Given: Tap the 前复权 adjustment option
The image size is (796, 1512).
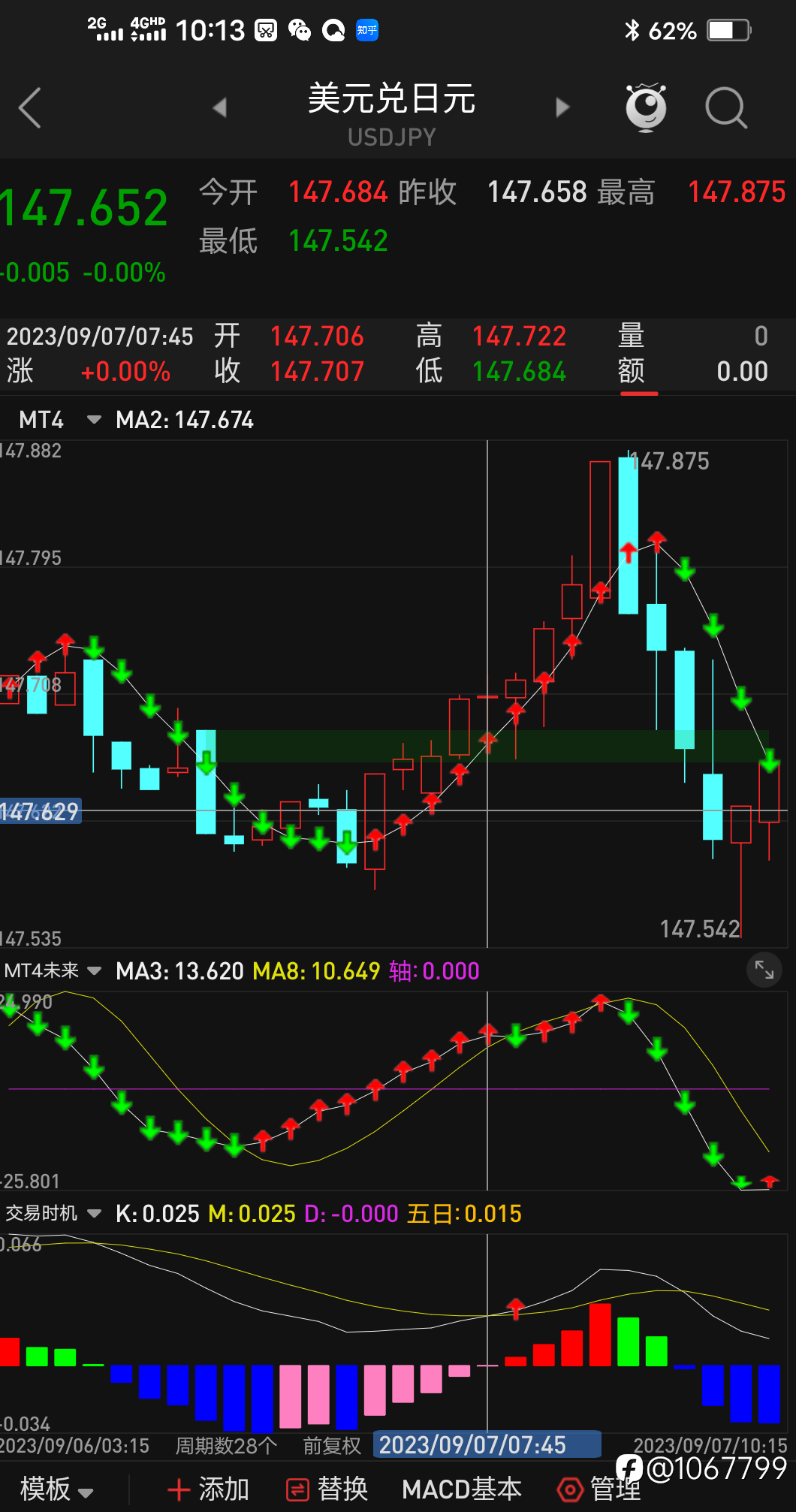Looking at the screenshot, I should pos(332,1446).
